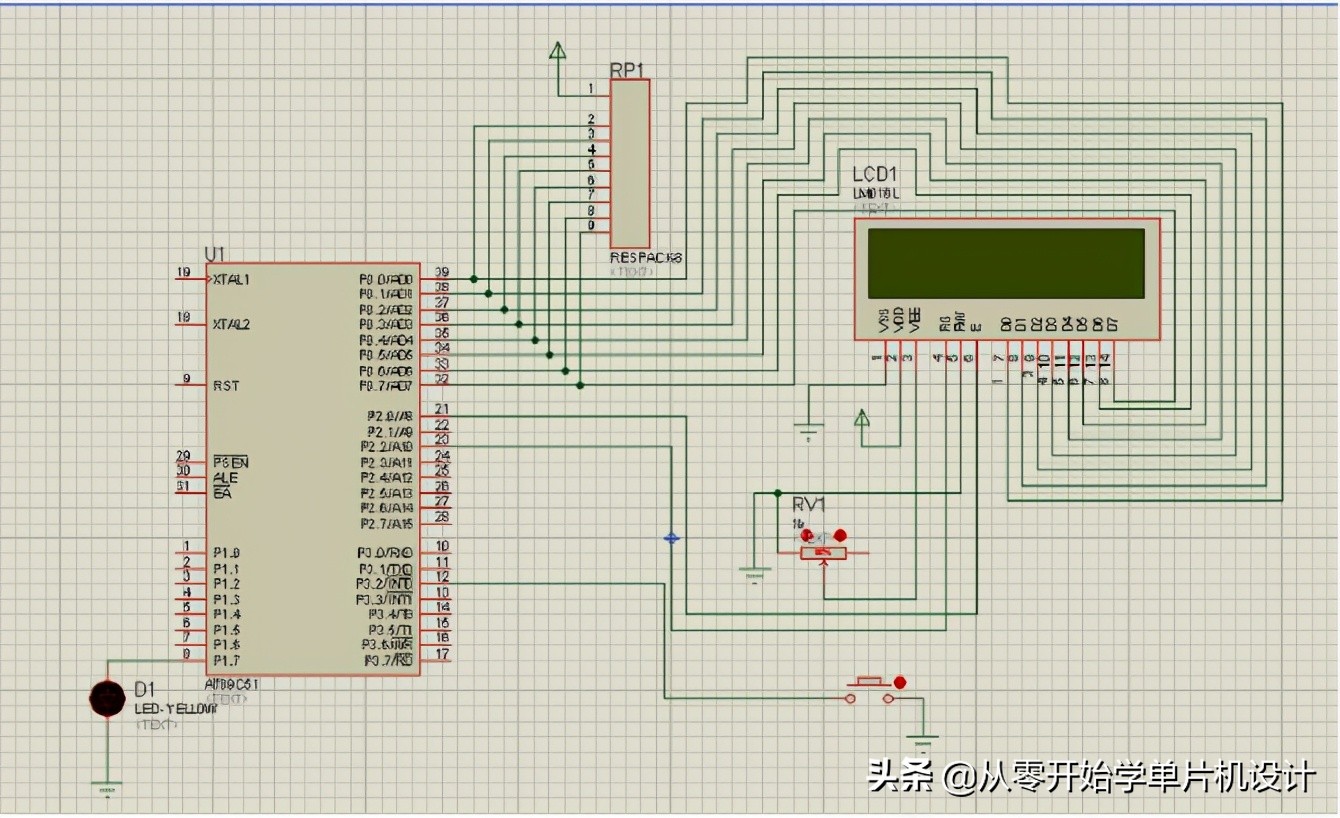Select the power arrow symbol above RP1
Screen dimensions: 1340x818
(557, 49)
